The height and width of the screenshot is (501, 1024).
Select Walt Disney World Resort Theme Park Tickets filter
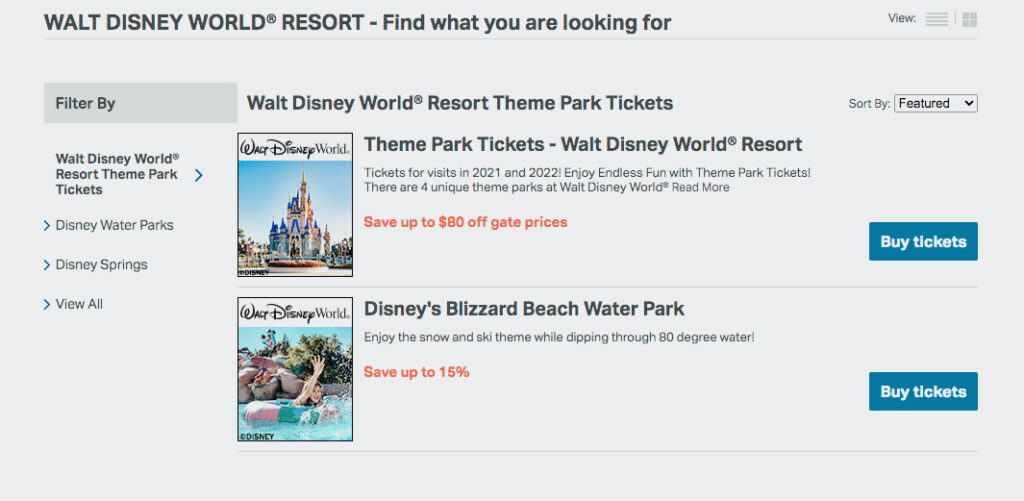(x=118, y=174)
